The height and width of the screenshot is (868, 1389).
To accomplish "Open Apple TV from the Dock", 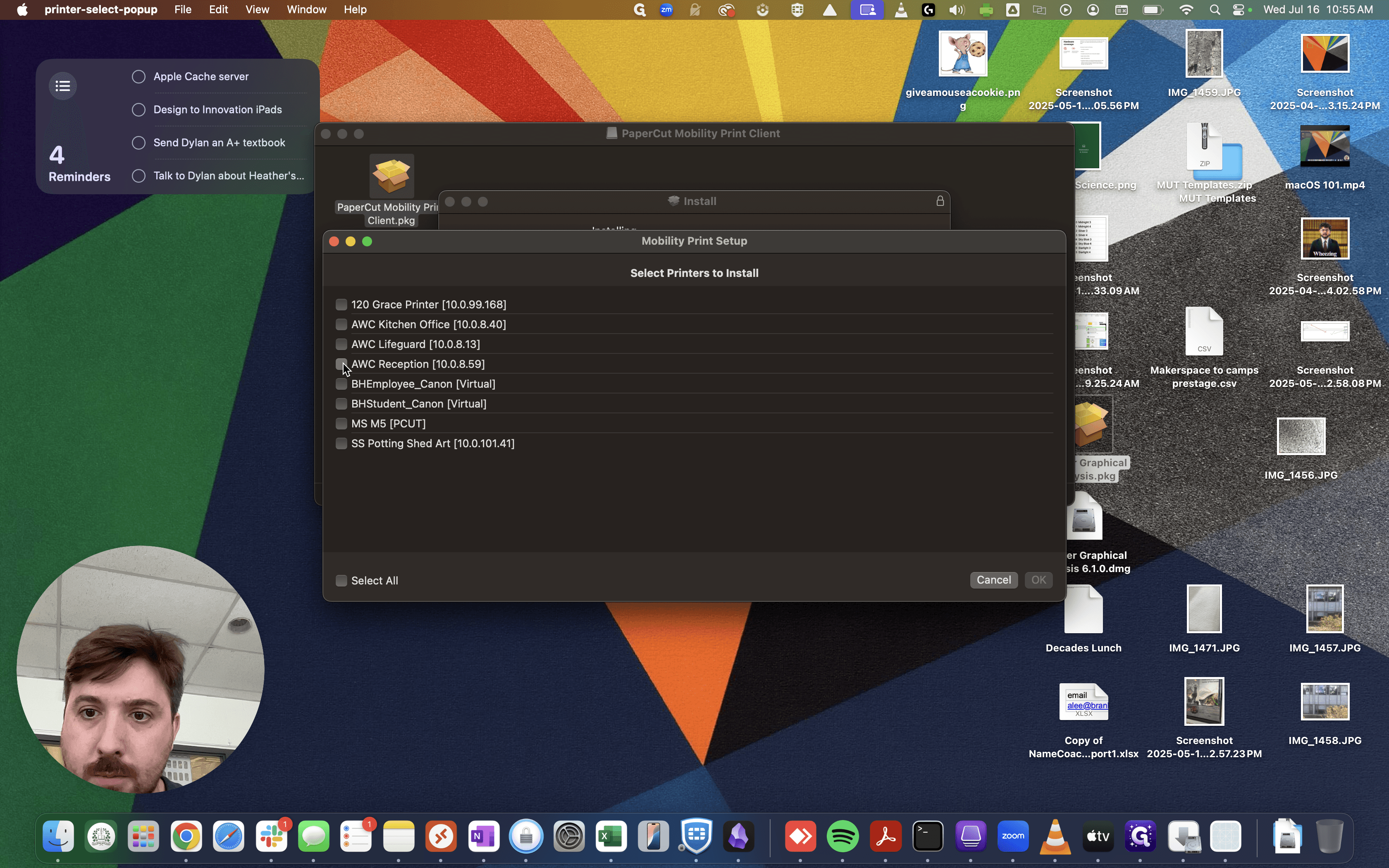I will click(x=1098, y=837).
